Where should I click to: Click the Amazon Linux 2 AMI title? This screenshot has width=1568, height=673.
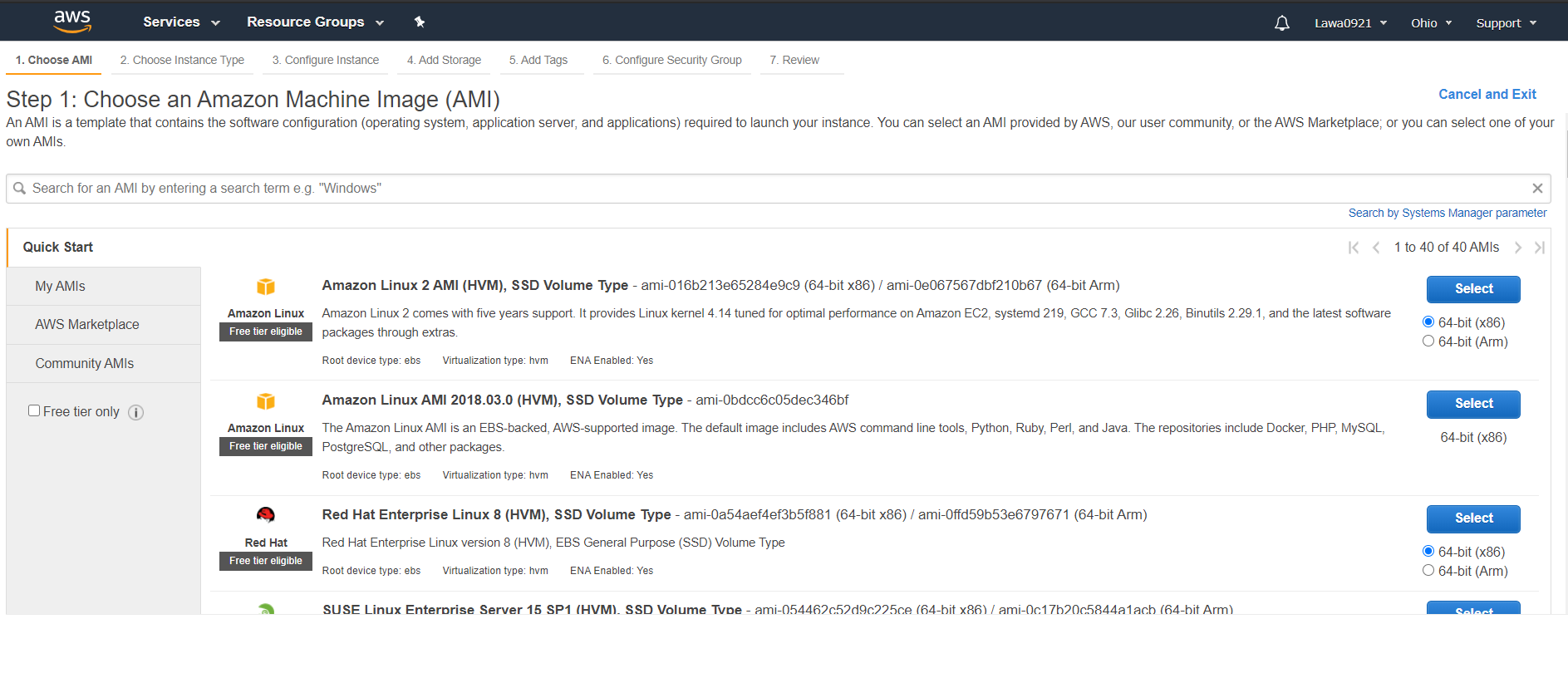475,286
